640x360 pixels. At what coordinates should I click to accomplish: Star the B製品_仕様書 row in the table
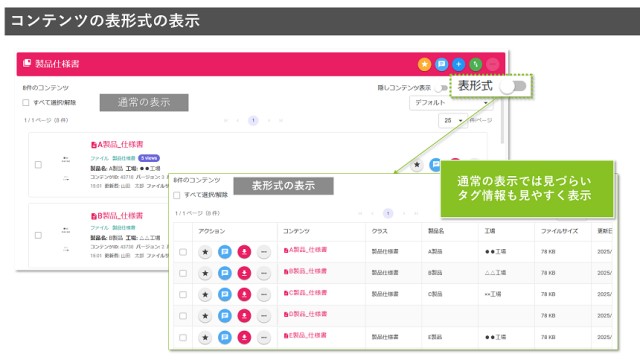(x=205, y=273)
